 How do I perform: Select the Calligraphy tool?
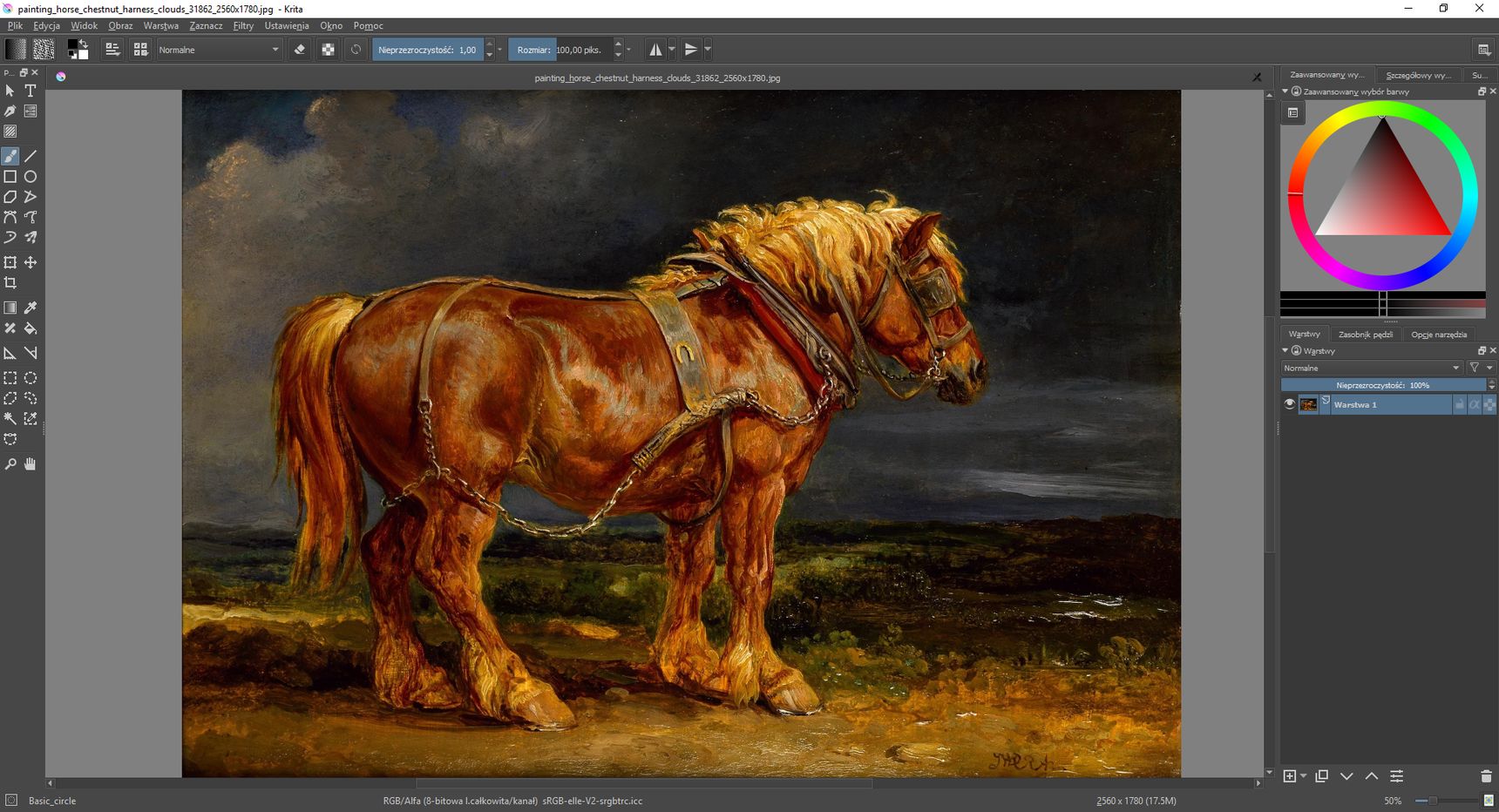click(x=10, y=112)
